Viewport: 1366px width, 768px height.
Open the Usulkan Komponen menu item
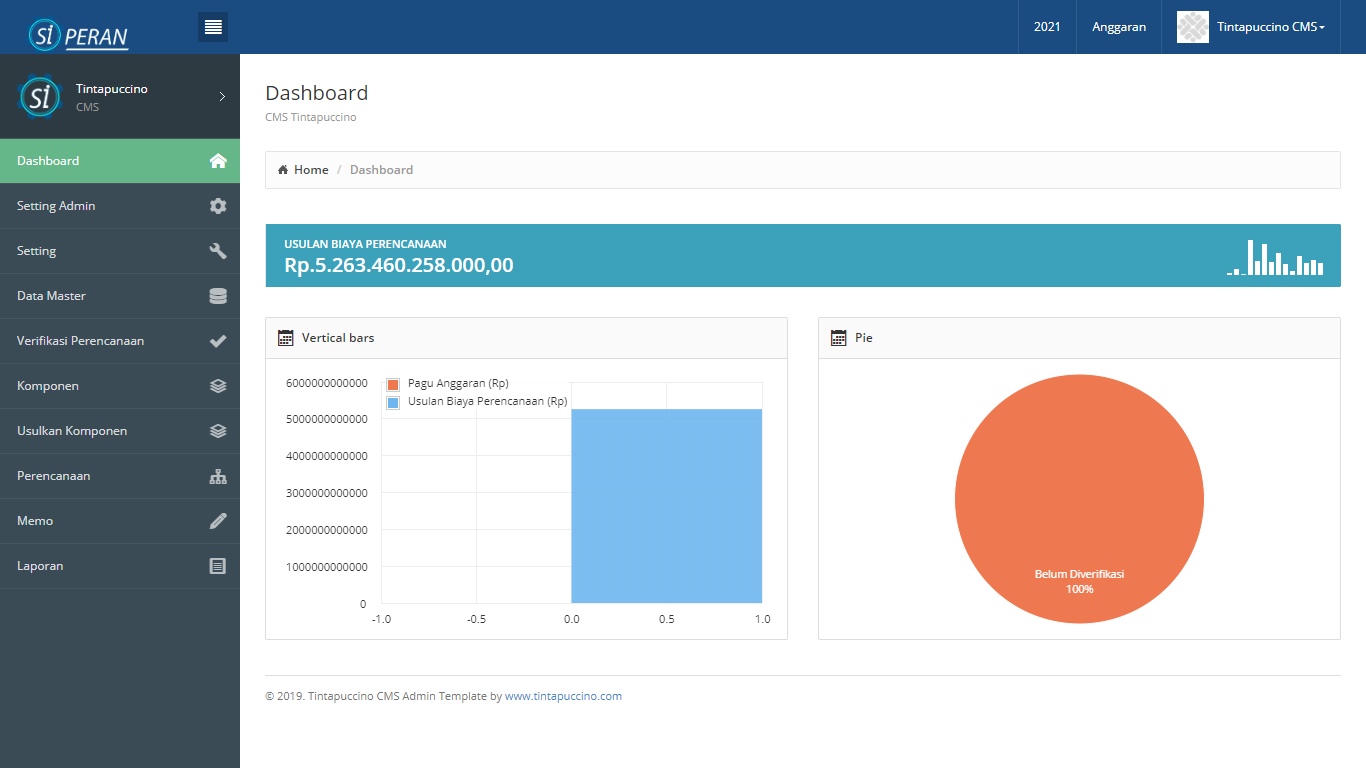(72, 431)
